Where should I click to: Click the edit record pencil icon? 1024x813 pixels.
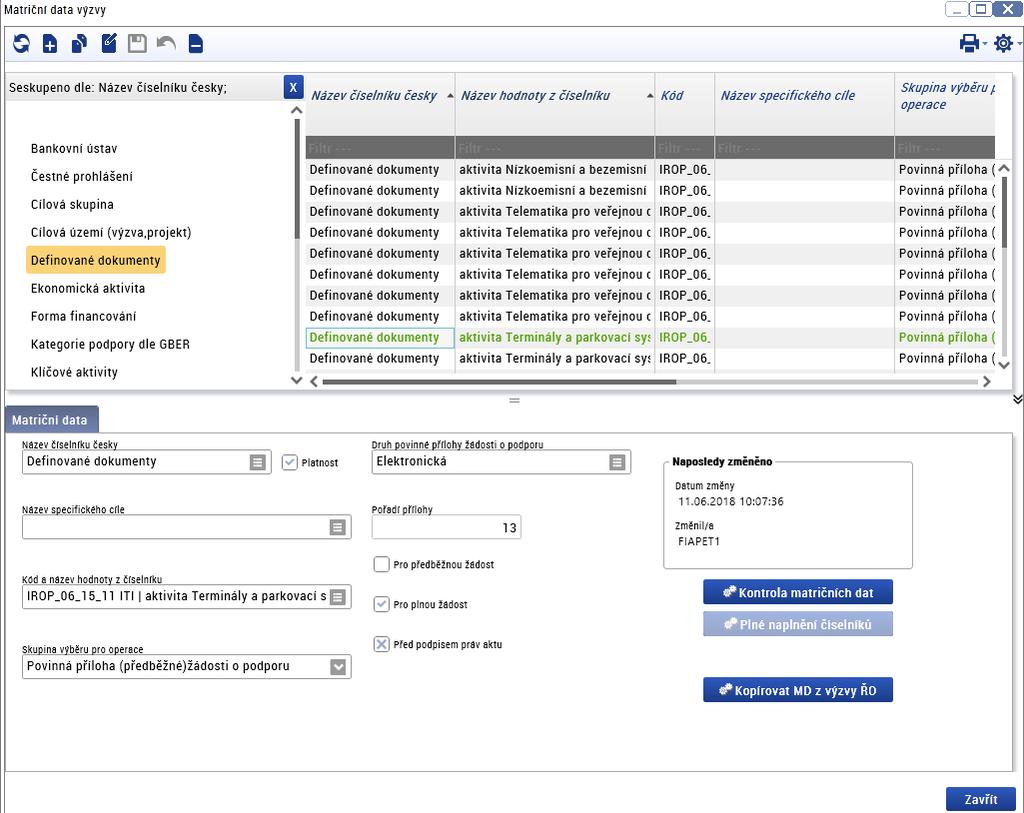click(x=108, y=44)
